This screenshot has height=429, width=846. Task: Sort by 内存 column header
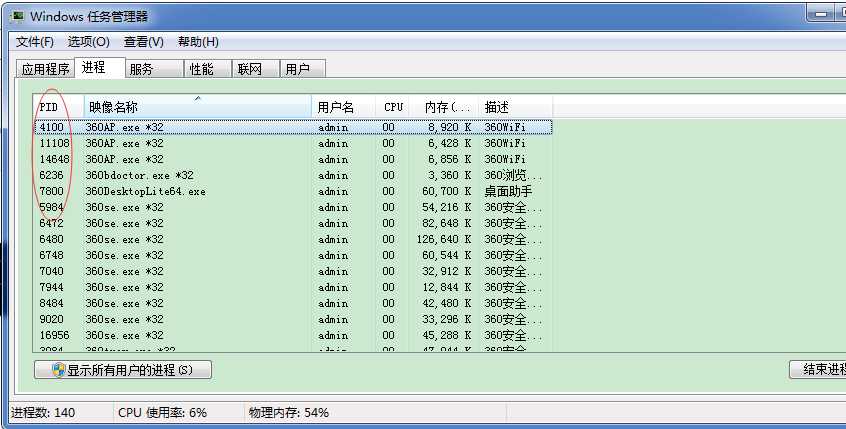pyautogui.click(x=444, y=107)
